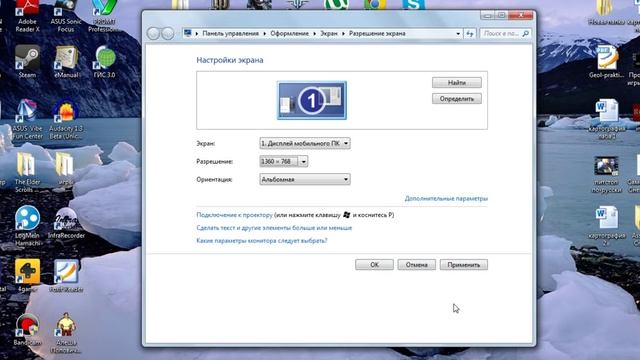The image size is (640, 360).
Task: Launch LogMeIn Hamachi icon
Action: pos(27,226)
